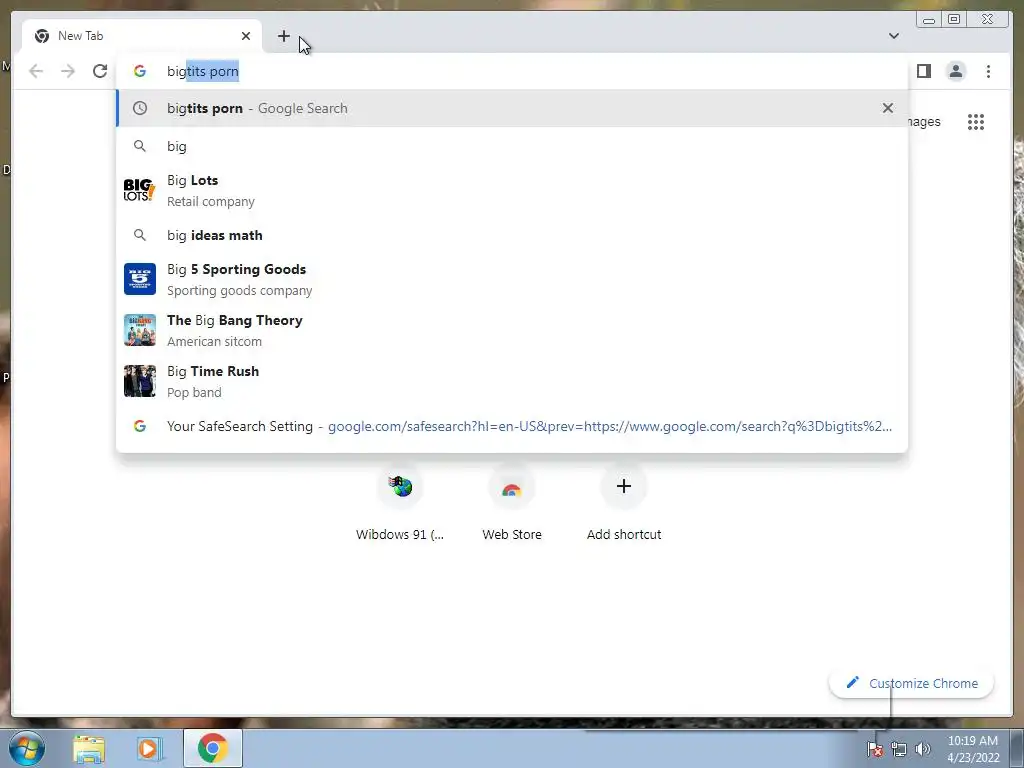Open the profile avatar menu
This screenshot has height=768, width=1024.
[x=955, y=71]
